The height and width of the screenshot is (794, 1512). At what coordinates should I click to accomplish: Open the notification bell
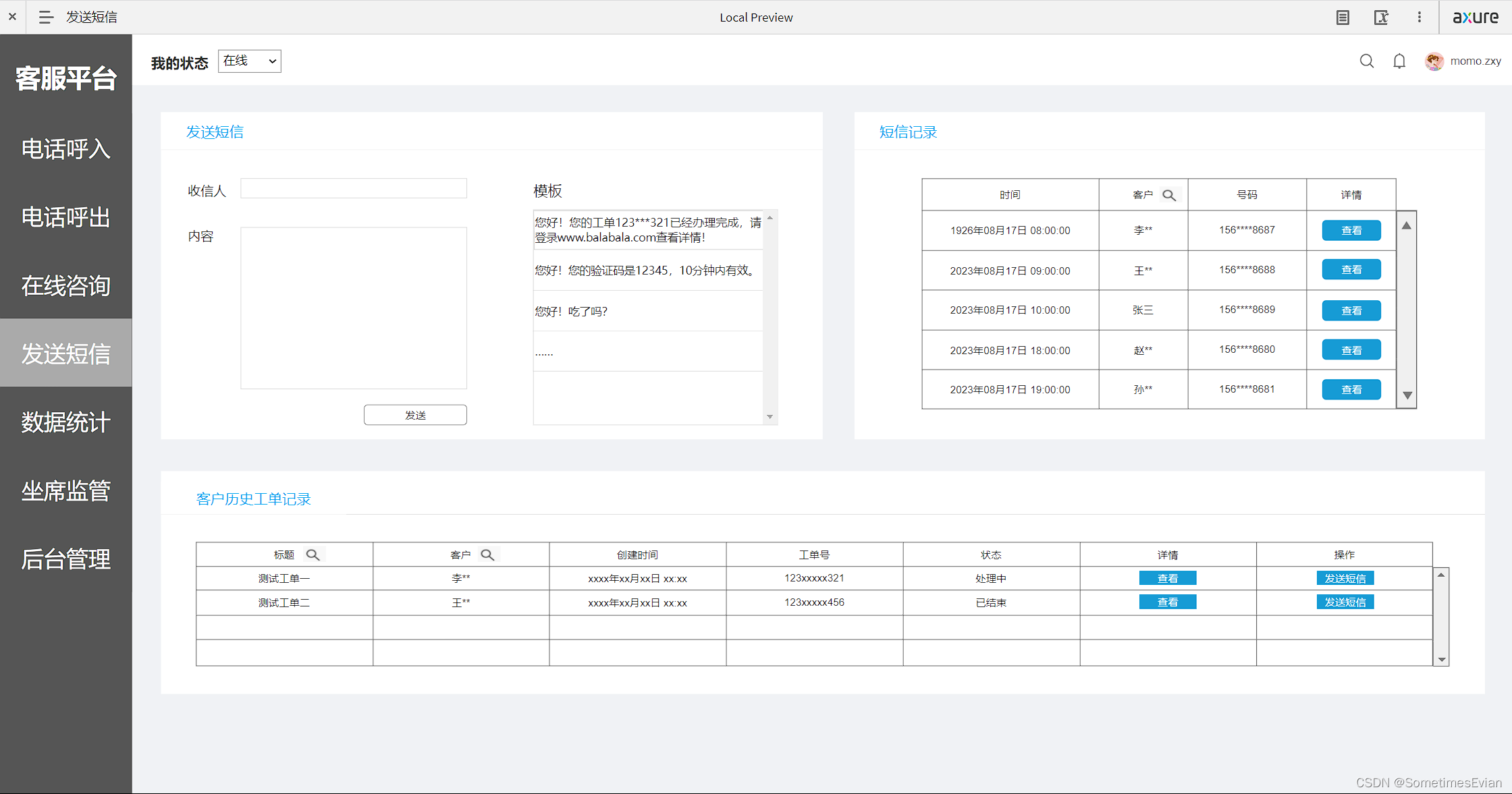(1399, 61)
